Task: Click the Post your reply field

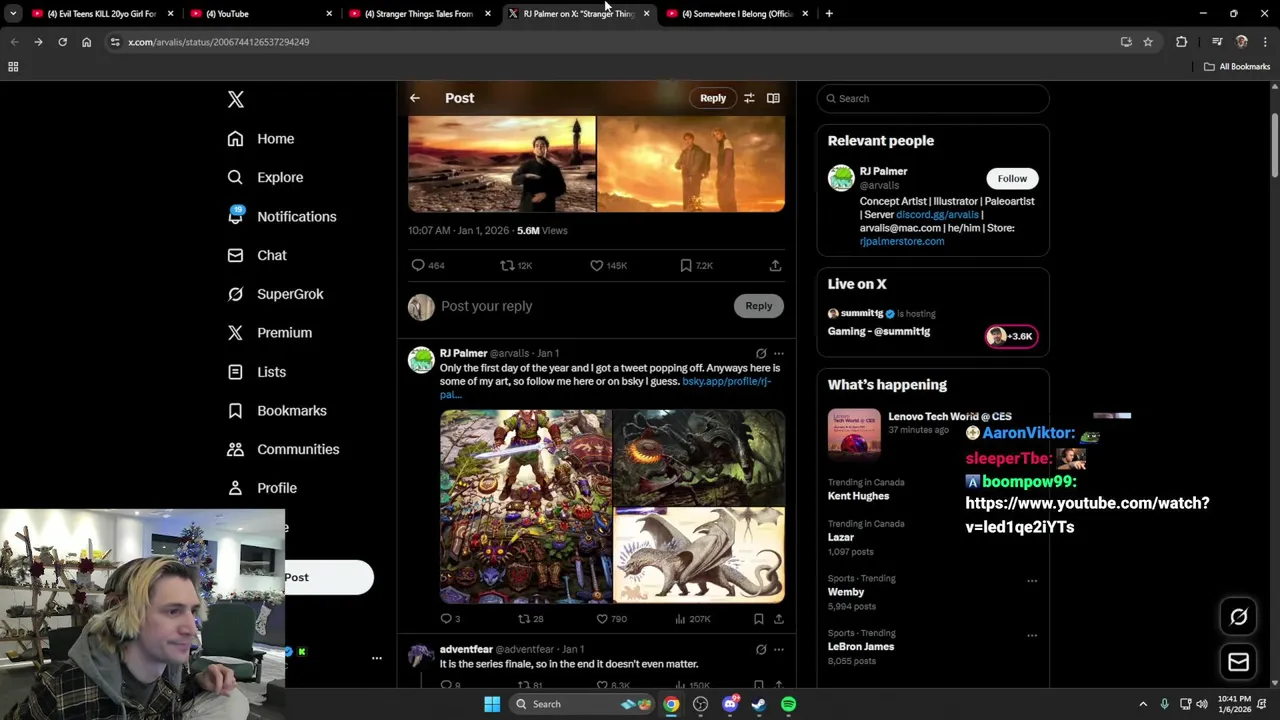Action: [x=580, y=306]
